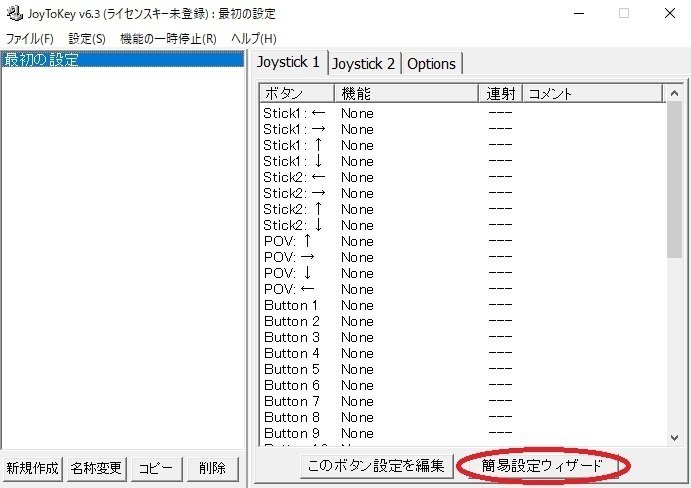Screen dimensions: 691x488
Task: Click the --- 連射 cell for Button 3
Action: click(x=500, y=337)
